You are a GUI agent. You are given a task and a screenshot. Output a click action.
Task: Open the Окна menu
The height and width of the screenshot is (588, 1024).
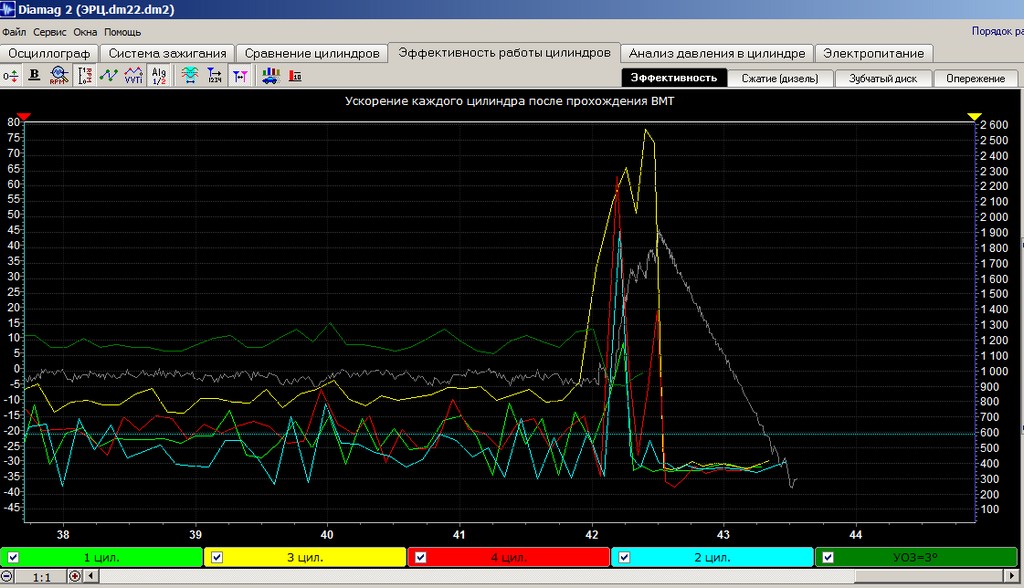click(x=85, y=32)
